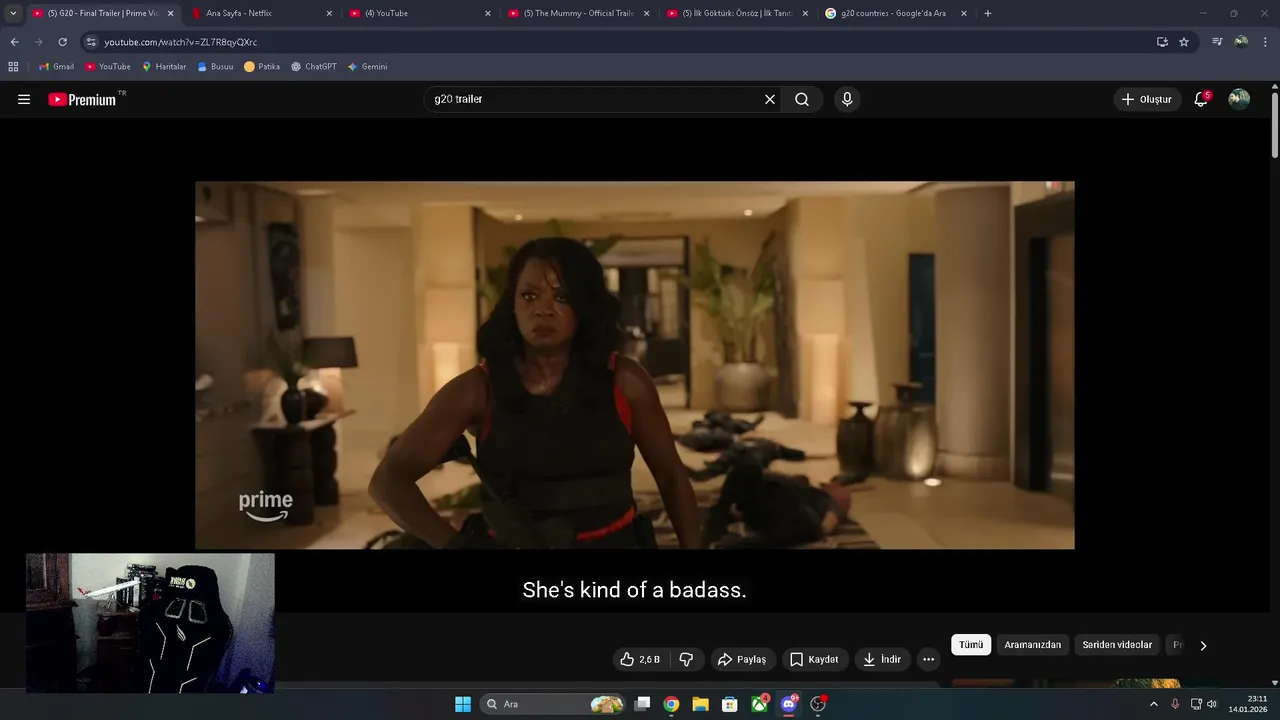Open the Haritalar bookmark
The height and width of the screenshot is (720, 1280).
(164, 67)
